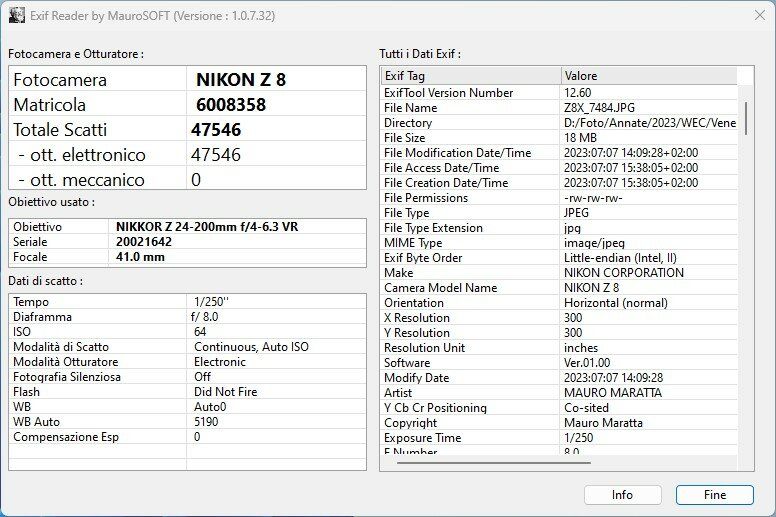This screenshot has width=776, height=517.
Task: Select File Permissions value -rw-rw-rw-
Action: (593, 198)
